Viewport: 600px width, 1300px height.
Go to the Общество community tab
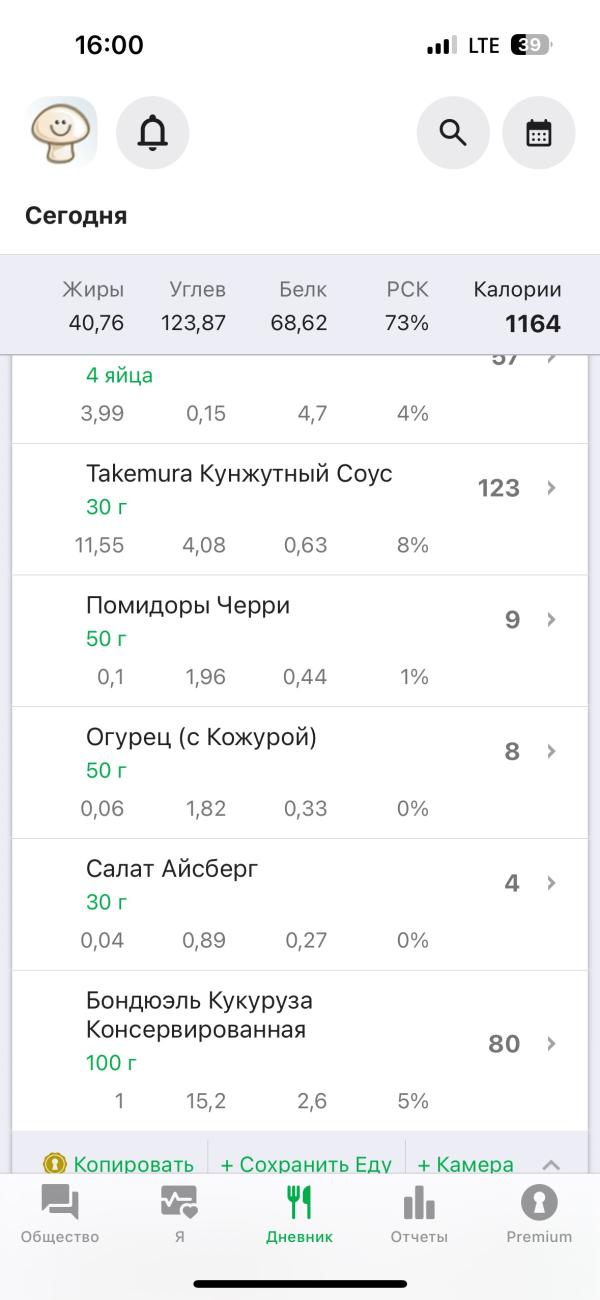pyautogui.click(x=60, y=1214)
